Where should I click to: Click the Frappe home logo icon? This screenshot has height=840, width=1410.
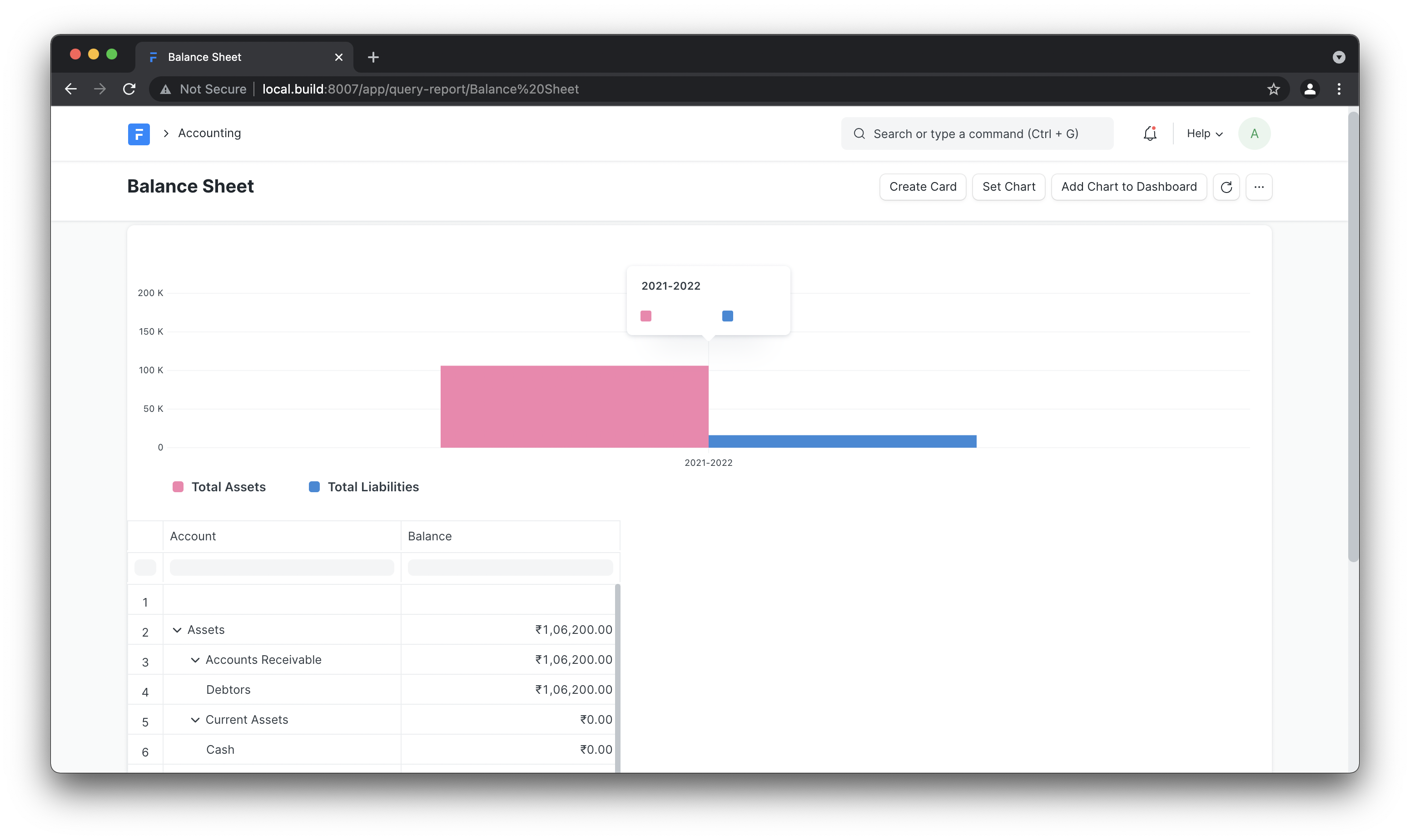click(x=139, y=134)
